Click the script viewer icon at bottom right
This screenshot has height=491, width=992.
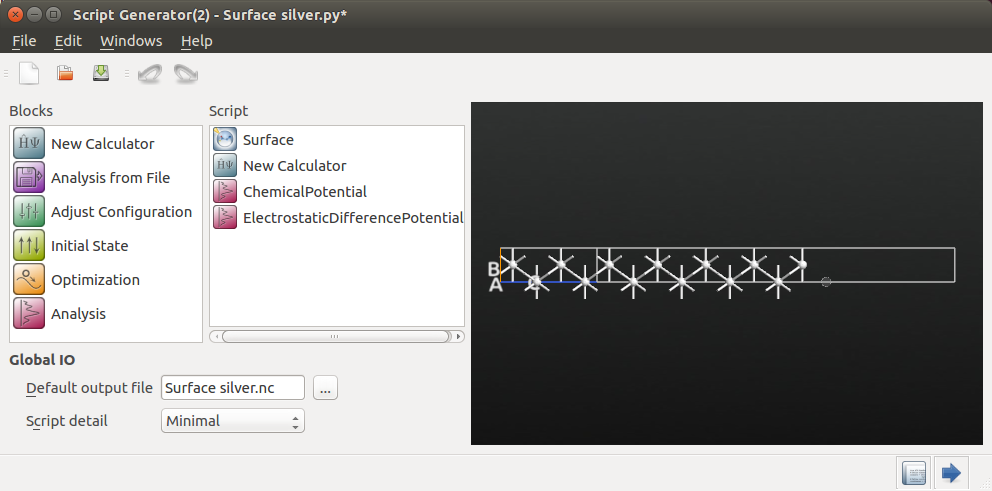click(914, 473)
